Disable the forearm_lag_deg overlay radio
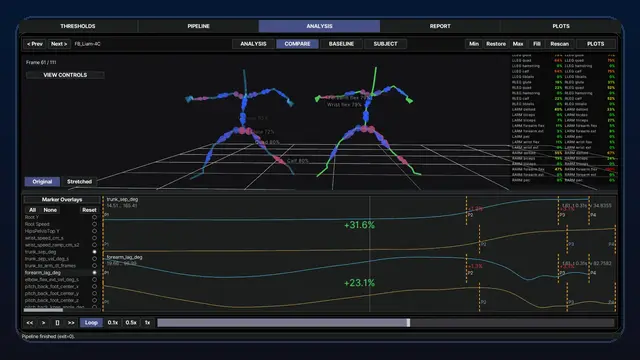 point(94,273)
